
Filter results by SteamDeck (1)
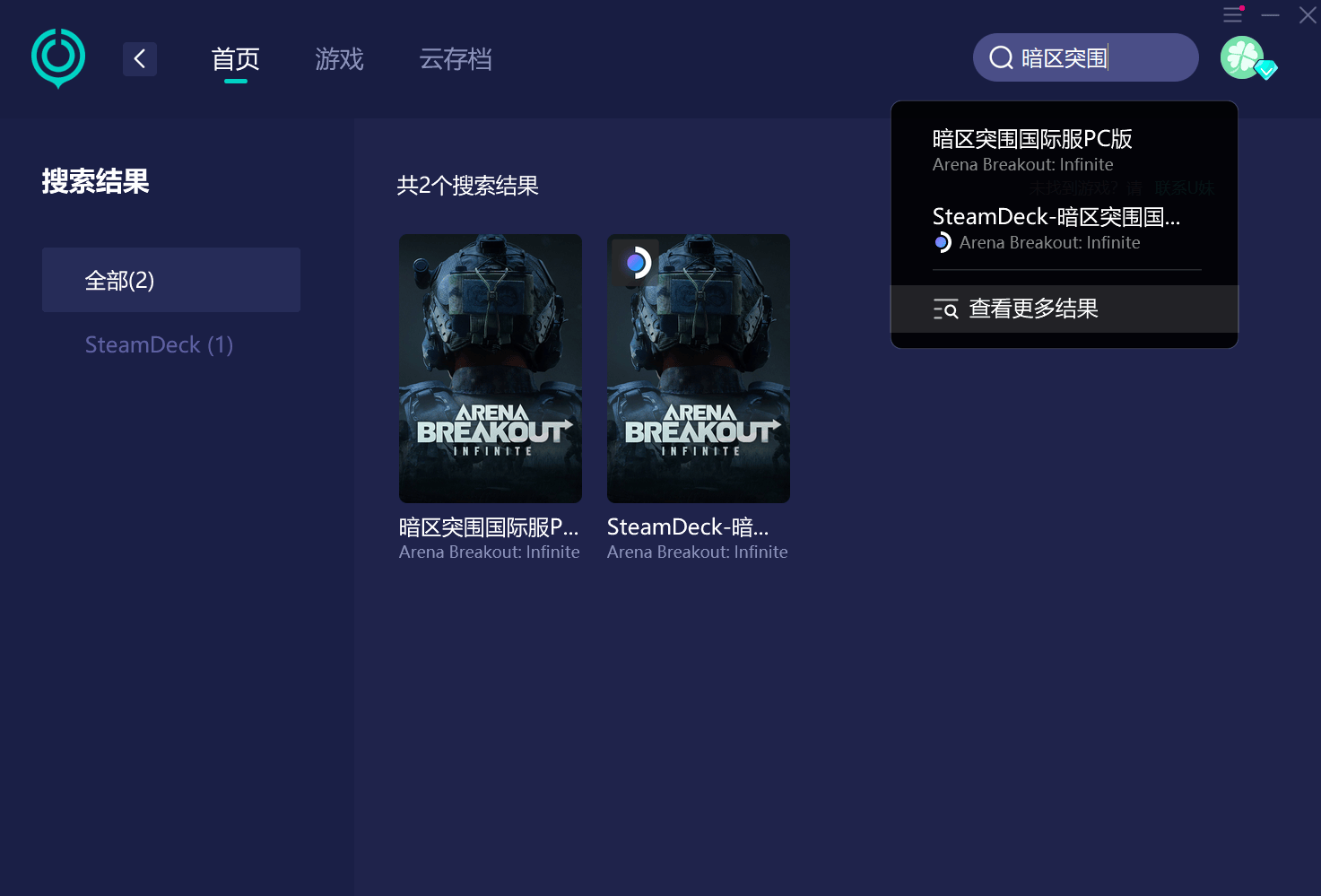point(159,344)
